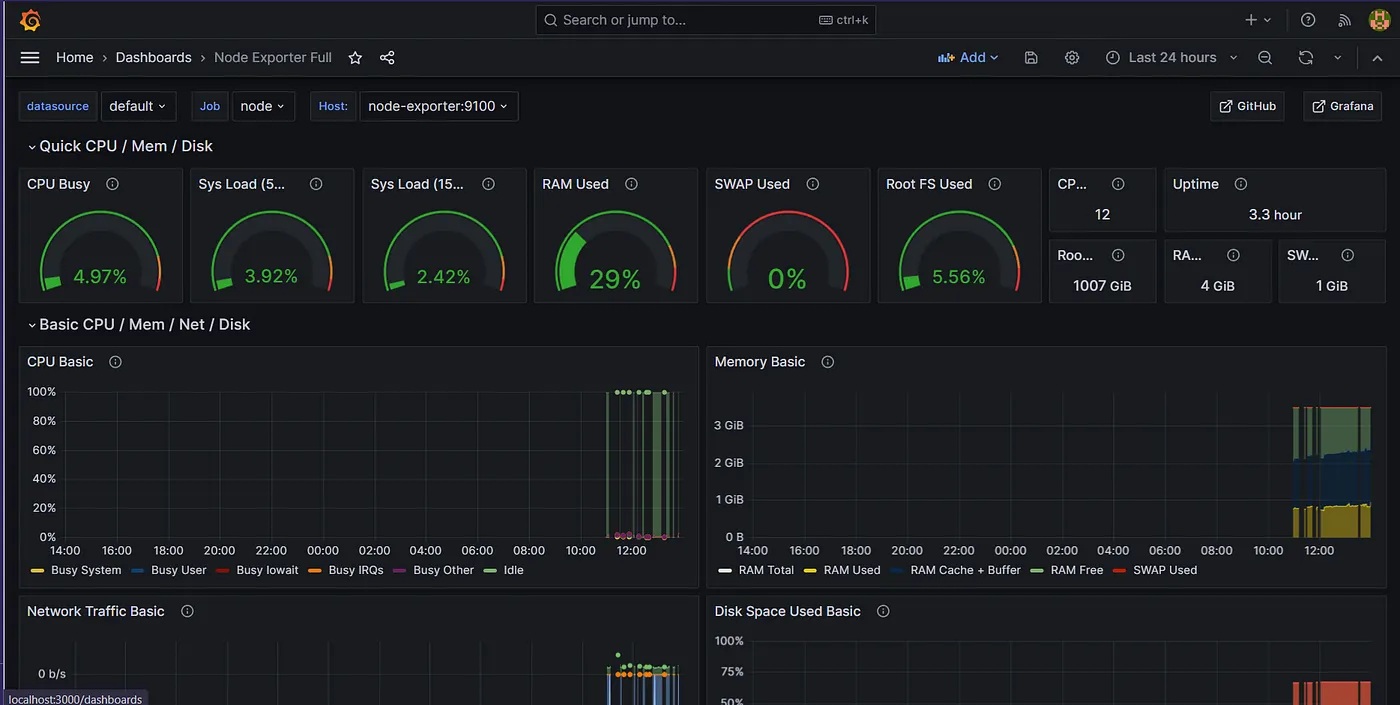The height and width of the screenshot is (705, 1400).
Task: Click the Search or jump to field
Action: (x=706, y=20)
